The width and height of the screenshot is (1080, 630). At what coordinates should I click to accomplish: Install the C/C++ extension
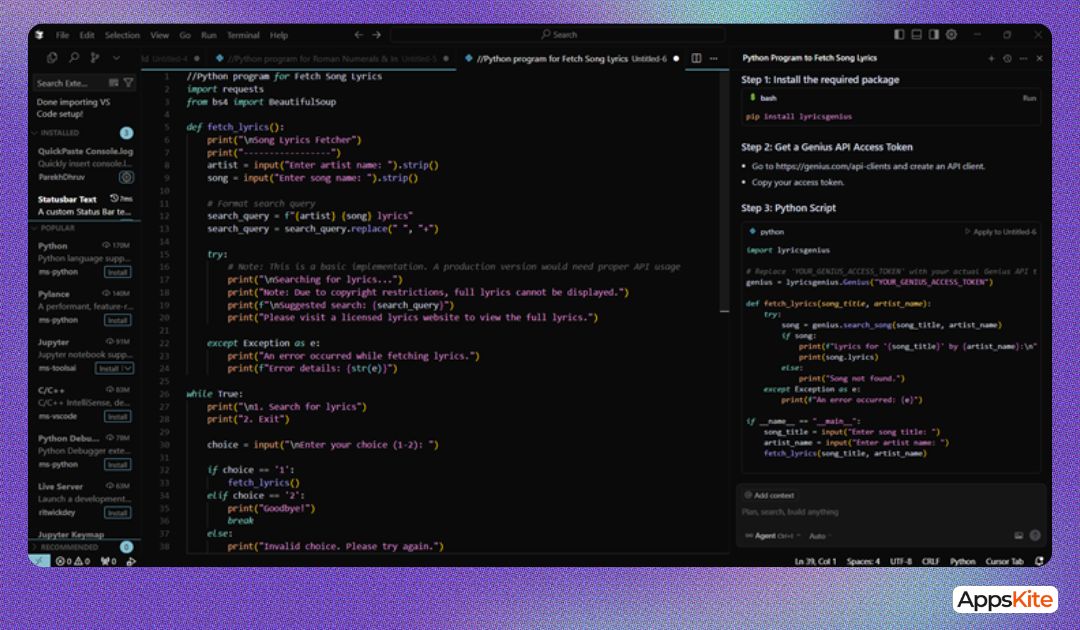117,417
